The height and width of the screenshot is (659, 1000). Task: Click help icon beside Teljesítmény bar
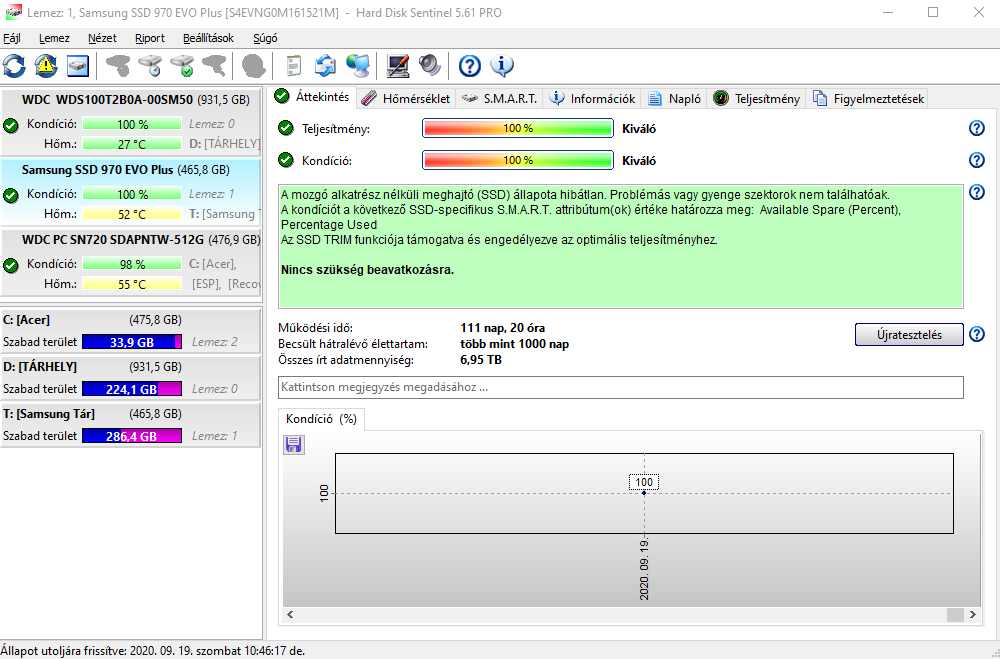(976, 128)
